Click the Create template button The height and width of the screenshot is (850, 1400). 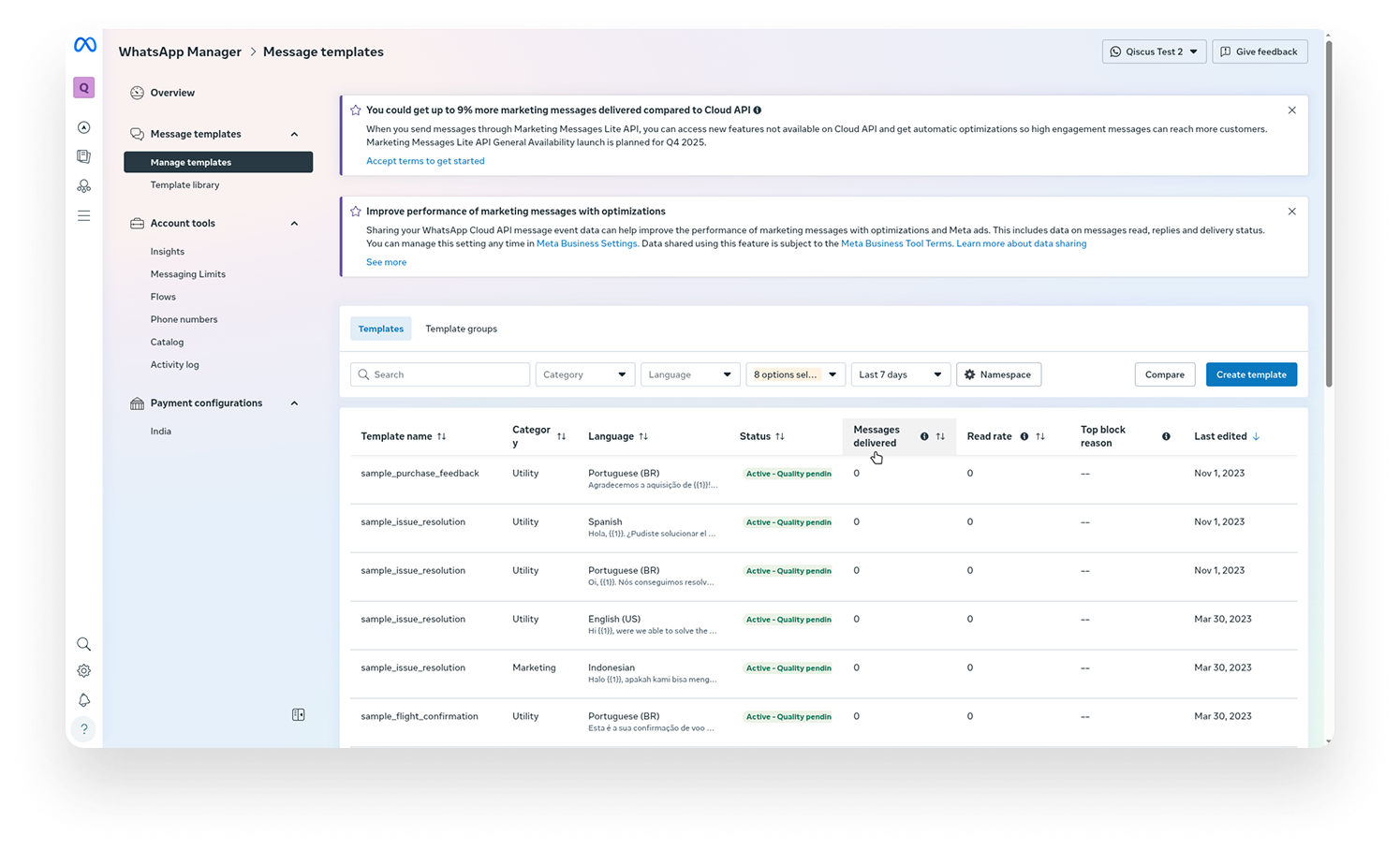(1250, 374)
